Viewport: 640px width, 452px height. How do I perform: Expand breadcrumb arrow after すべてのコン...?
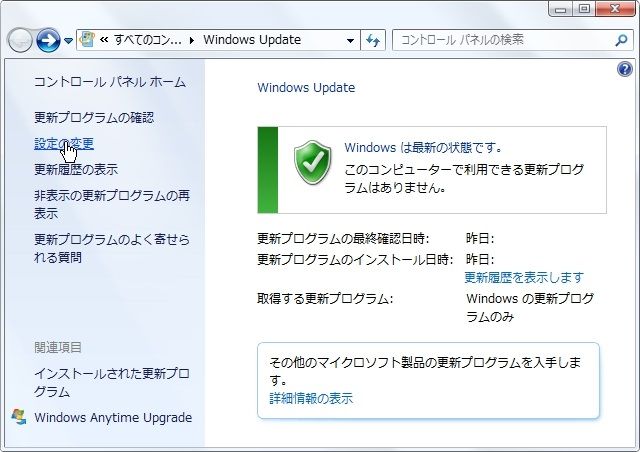click(192, 40)
